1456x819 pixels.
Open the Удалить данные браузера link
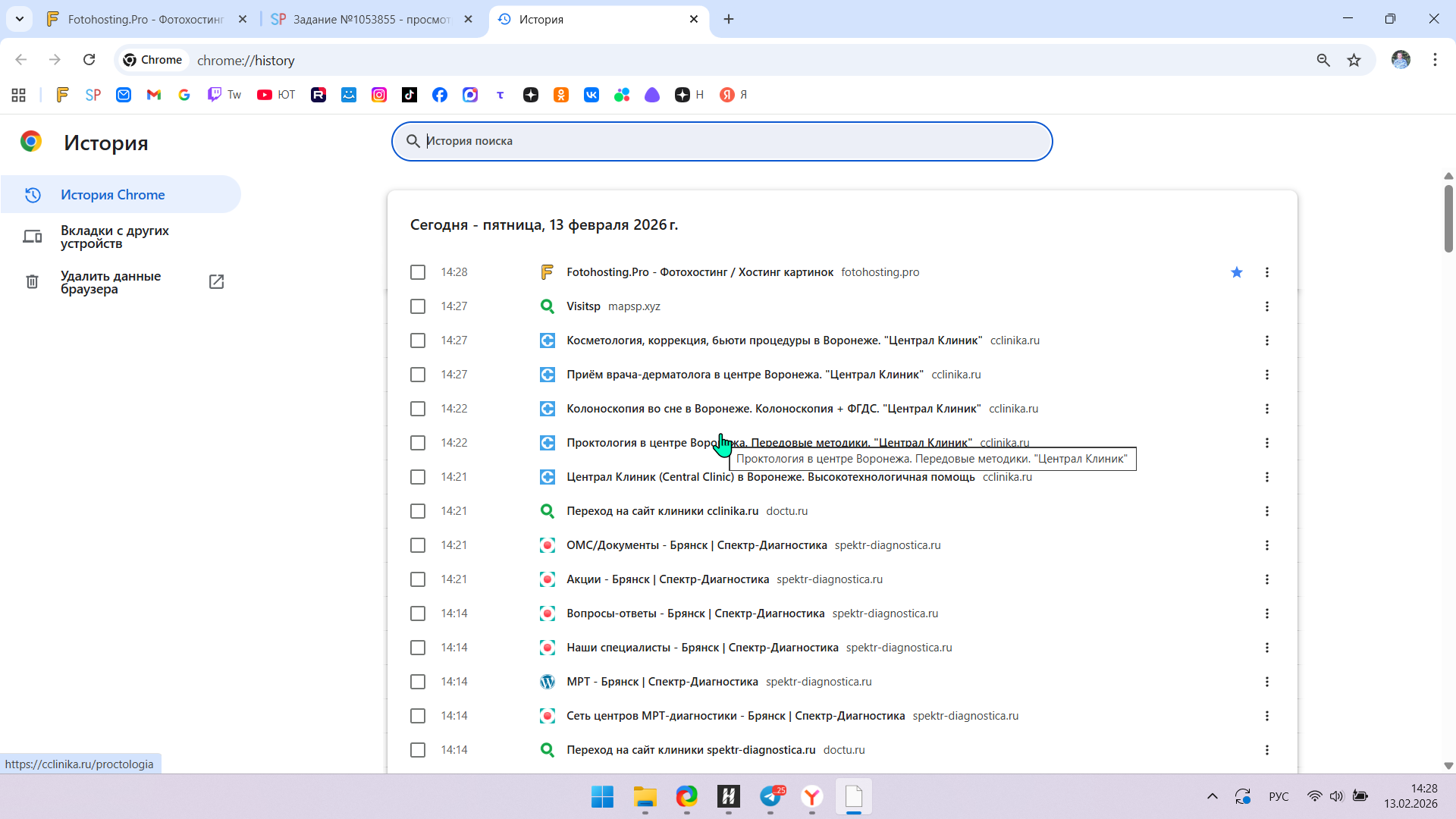pyautogui.click(x=111, y=282)
